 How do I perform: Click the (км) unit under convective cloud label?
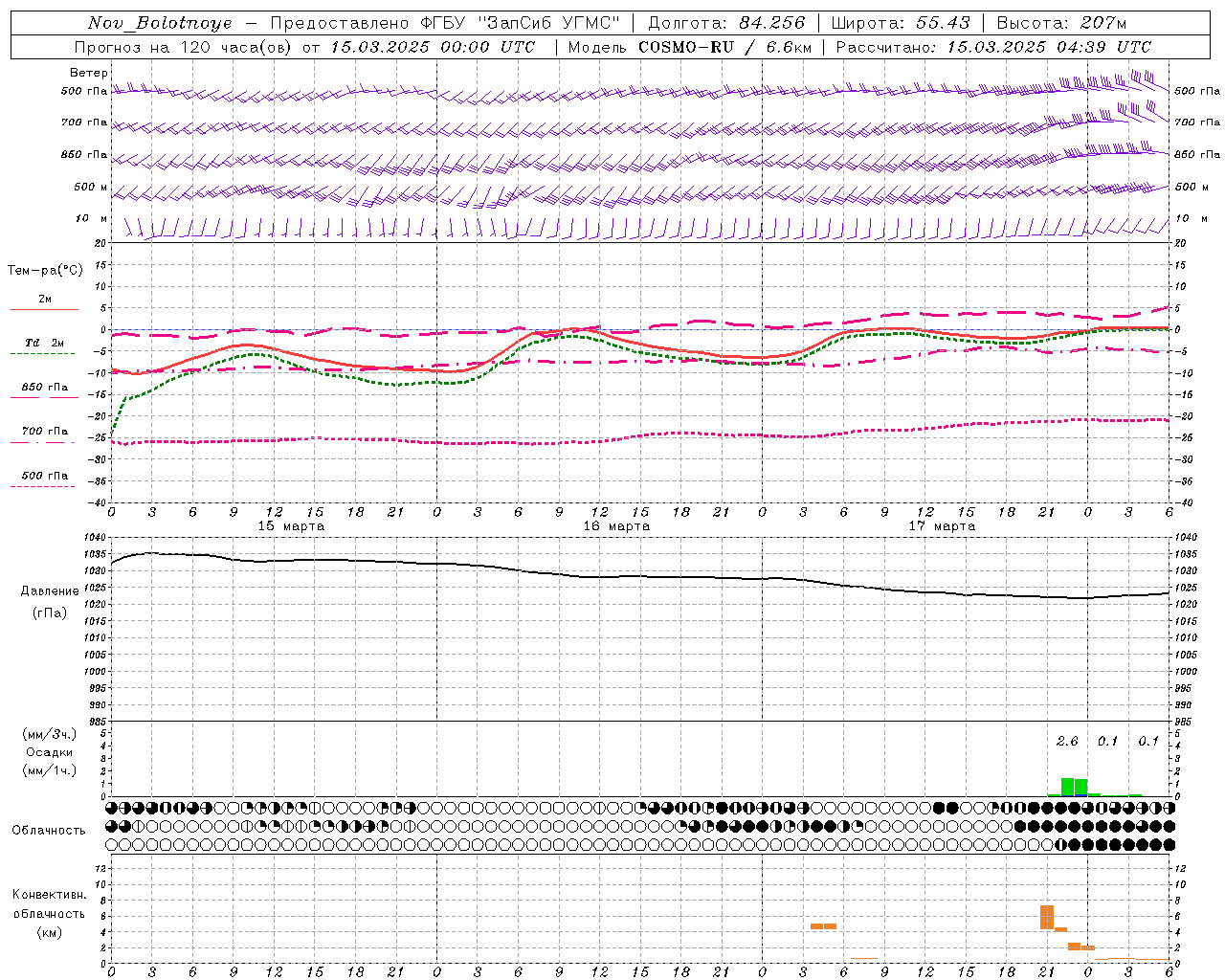click(x=49, y=932)
